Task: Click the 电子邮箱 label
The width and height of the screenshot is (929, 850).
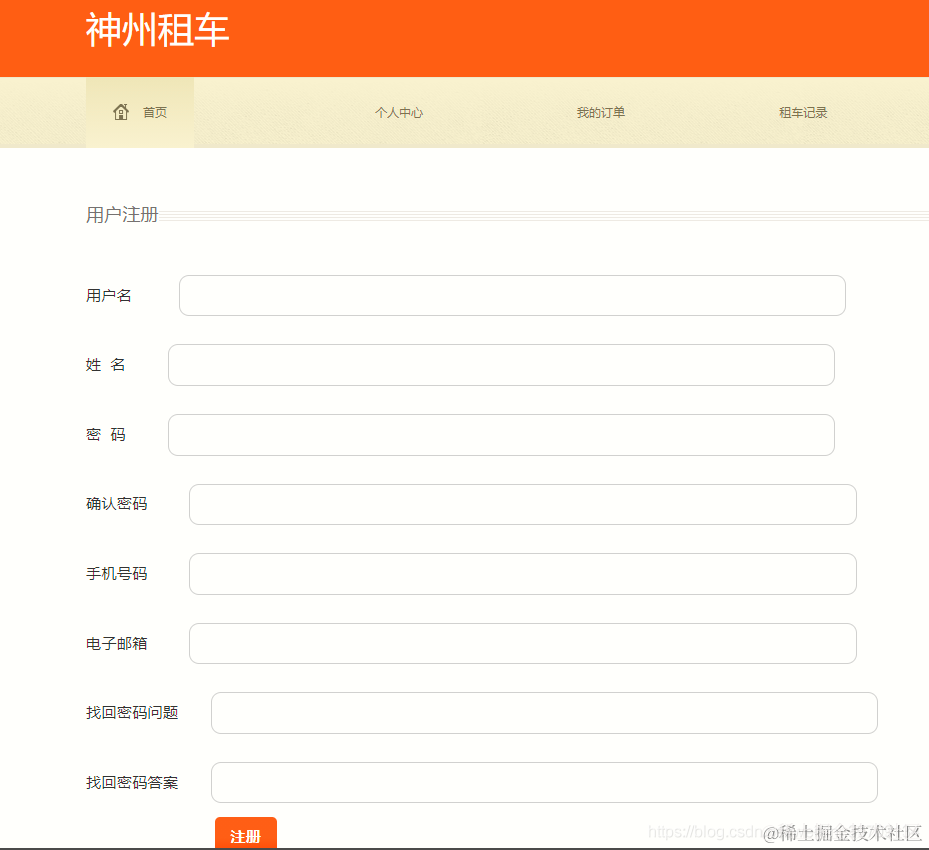Action: 117,643
